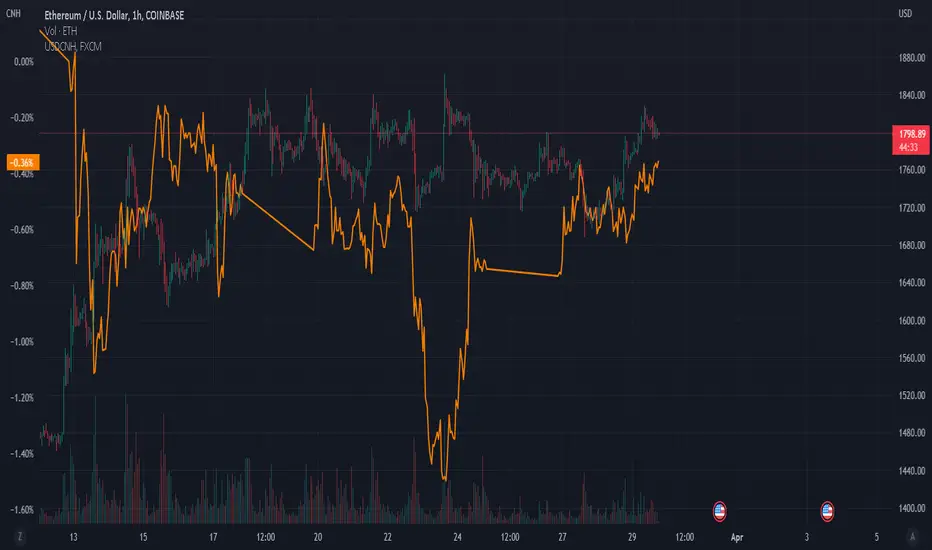Click the date label 20 on the time axis
932x550 pixels.
pos(318,537)
